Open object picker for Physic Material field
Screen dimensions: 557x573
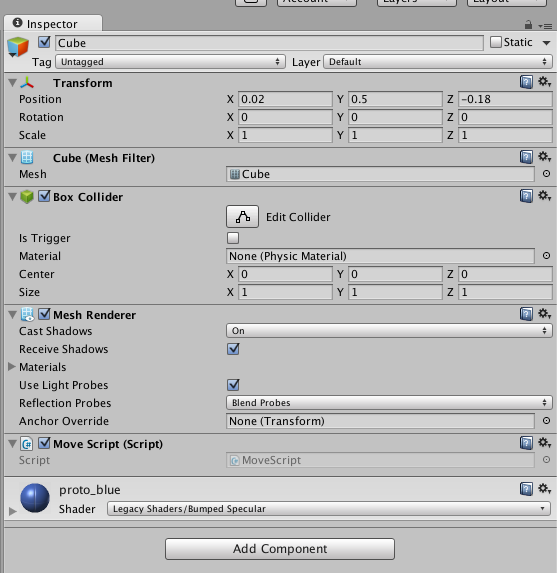pyautogui.click(x=546, y=256)
